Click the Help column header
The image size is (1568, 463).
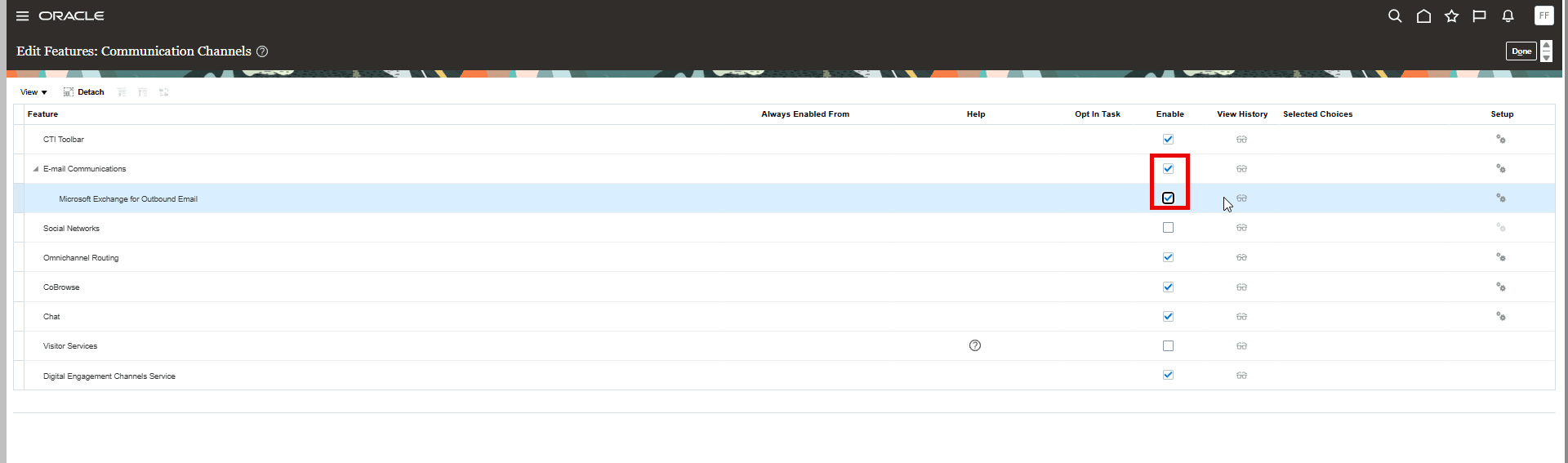(x=976, y=114)
